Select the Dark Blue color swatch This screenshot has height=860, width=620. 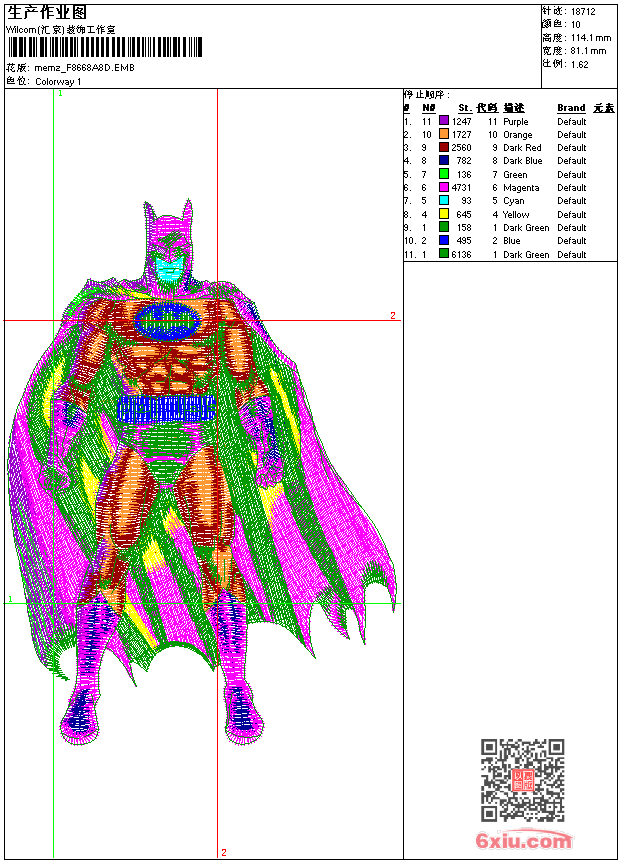(444, 160)
